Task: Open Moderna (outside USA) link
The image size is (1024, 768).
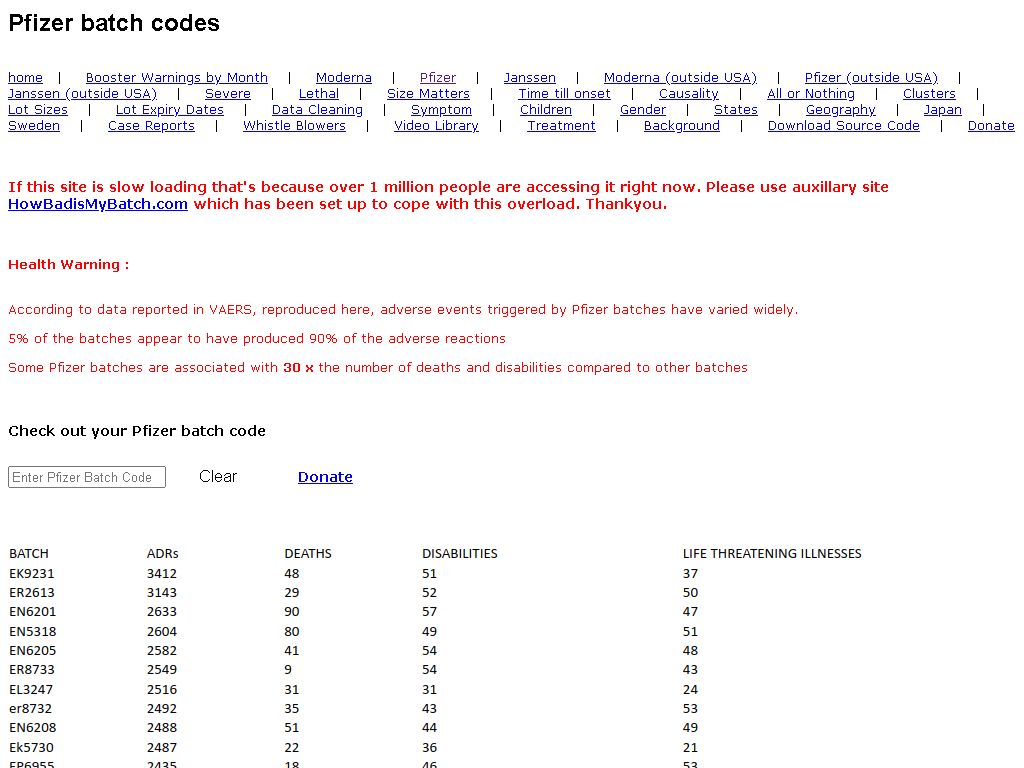Action: (680, 78)
